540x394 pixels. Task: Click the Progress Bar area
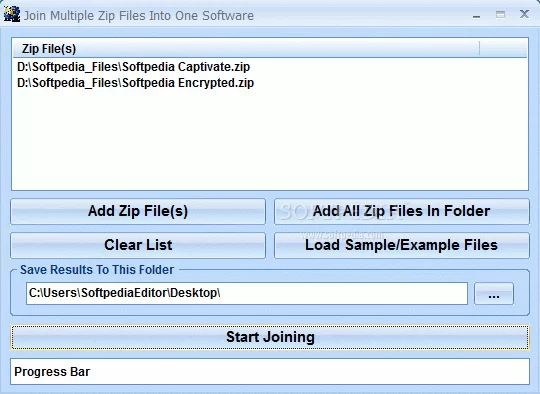(270, 372)
